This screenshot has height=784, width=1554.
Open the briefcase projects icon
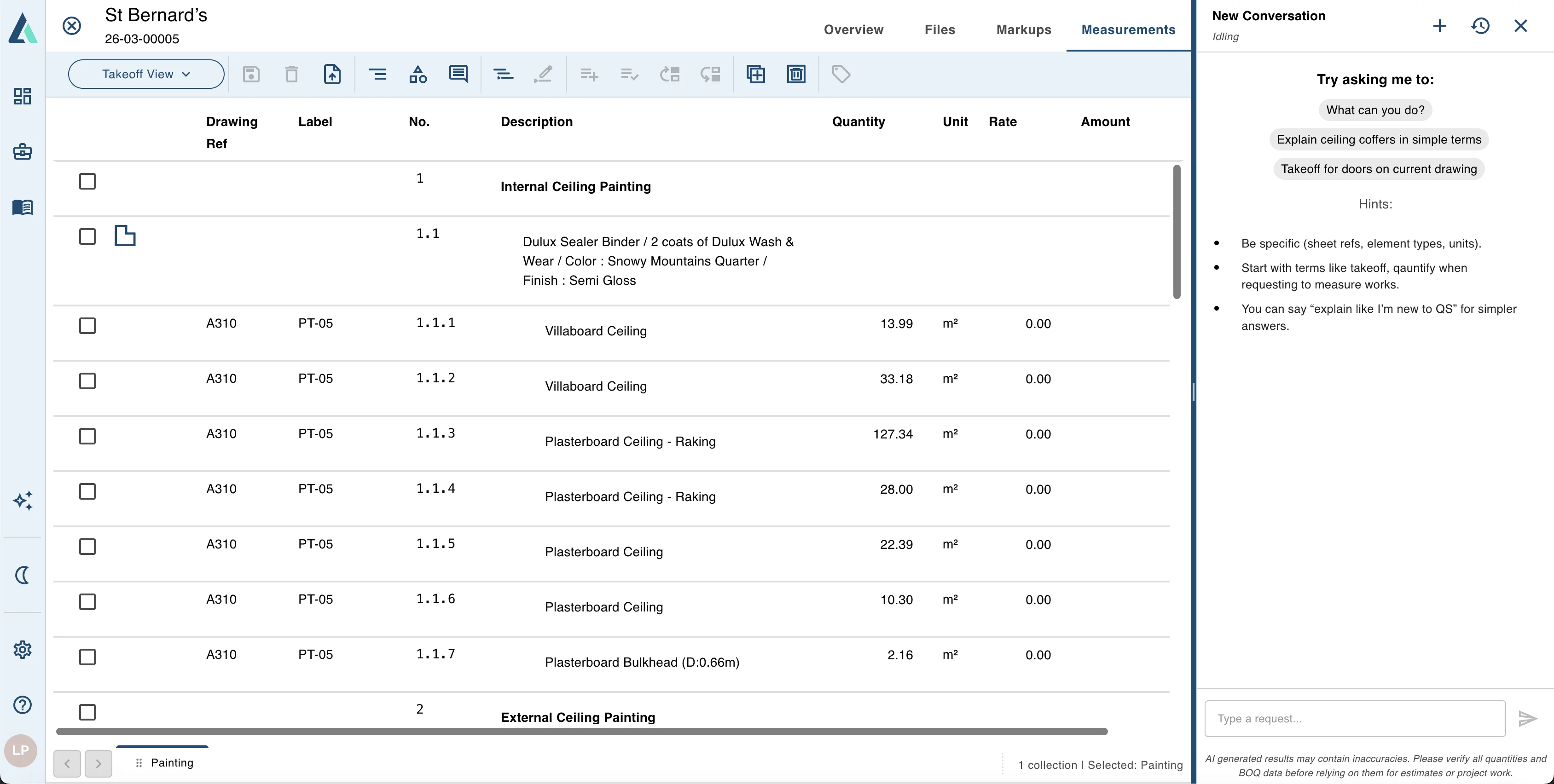click(x=22, y=151)
